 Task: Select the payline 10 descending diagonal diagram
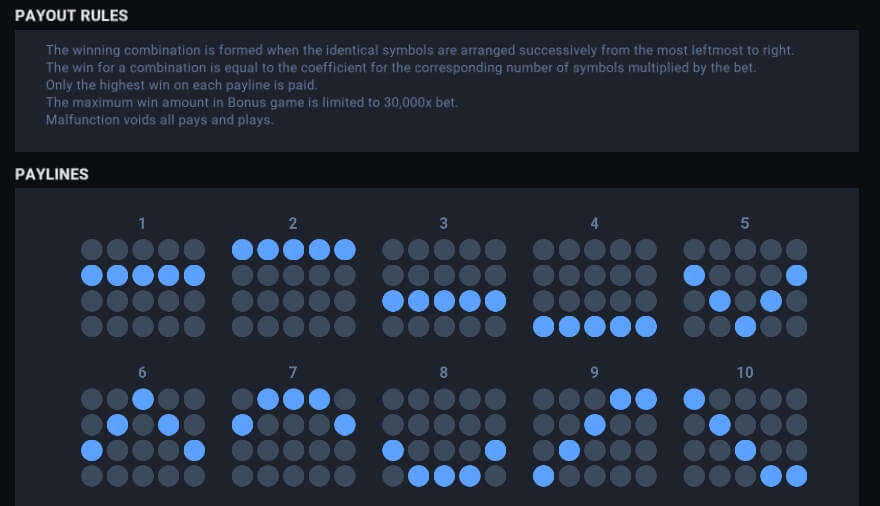[x=745, y=438]
